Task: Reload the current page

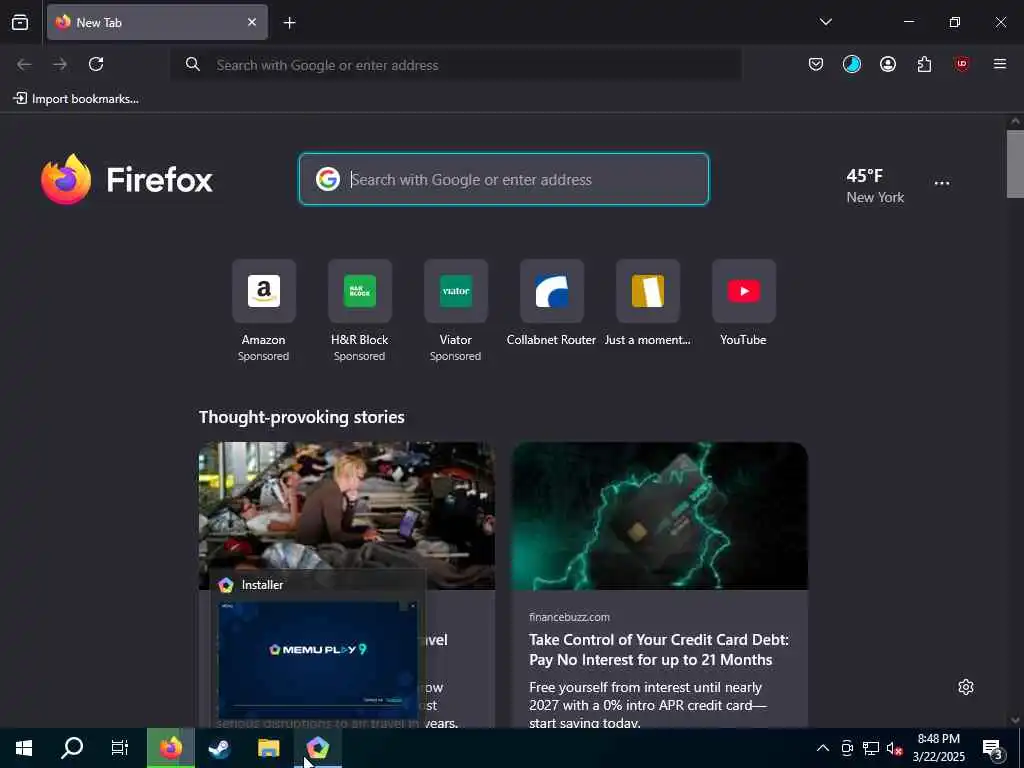Action: tap(96, 64)
